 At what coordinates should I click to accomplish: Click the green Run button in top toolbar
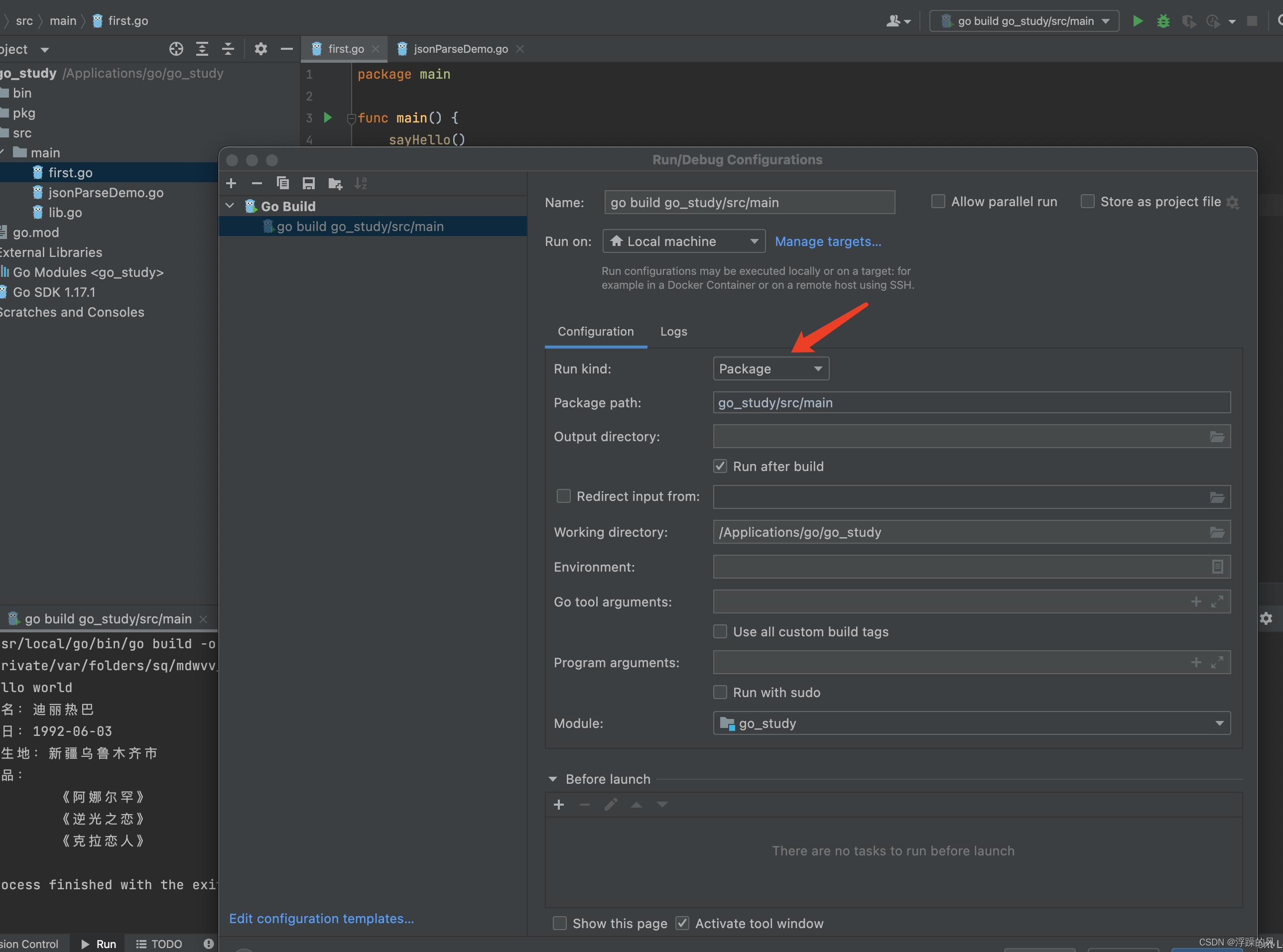(1137, 21)
